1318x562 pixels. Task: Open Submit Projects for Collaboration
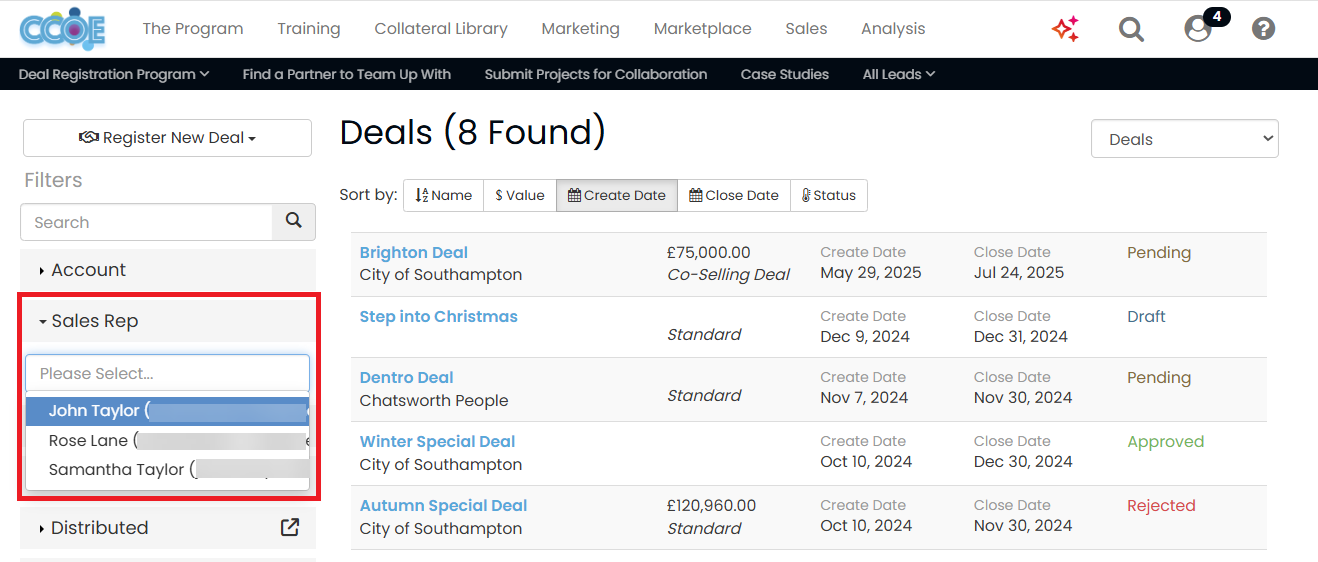click(x=596, y=74)
